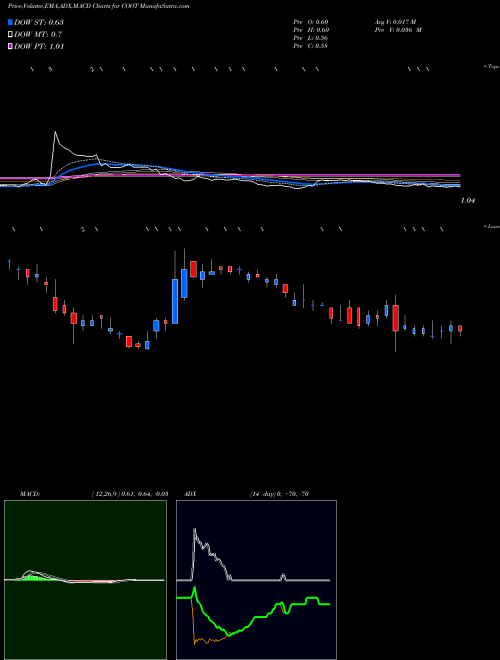Viewport: 500px width, 660px height.
Task: Click the white ADX line peak
Action: 194,530
